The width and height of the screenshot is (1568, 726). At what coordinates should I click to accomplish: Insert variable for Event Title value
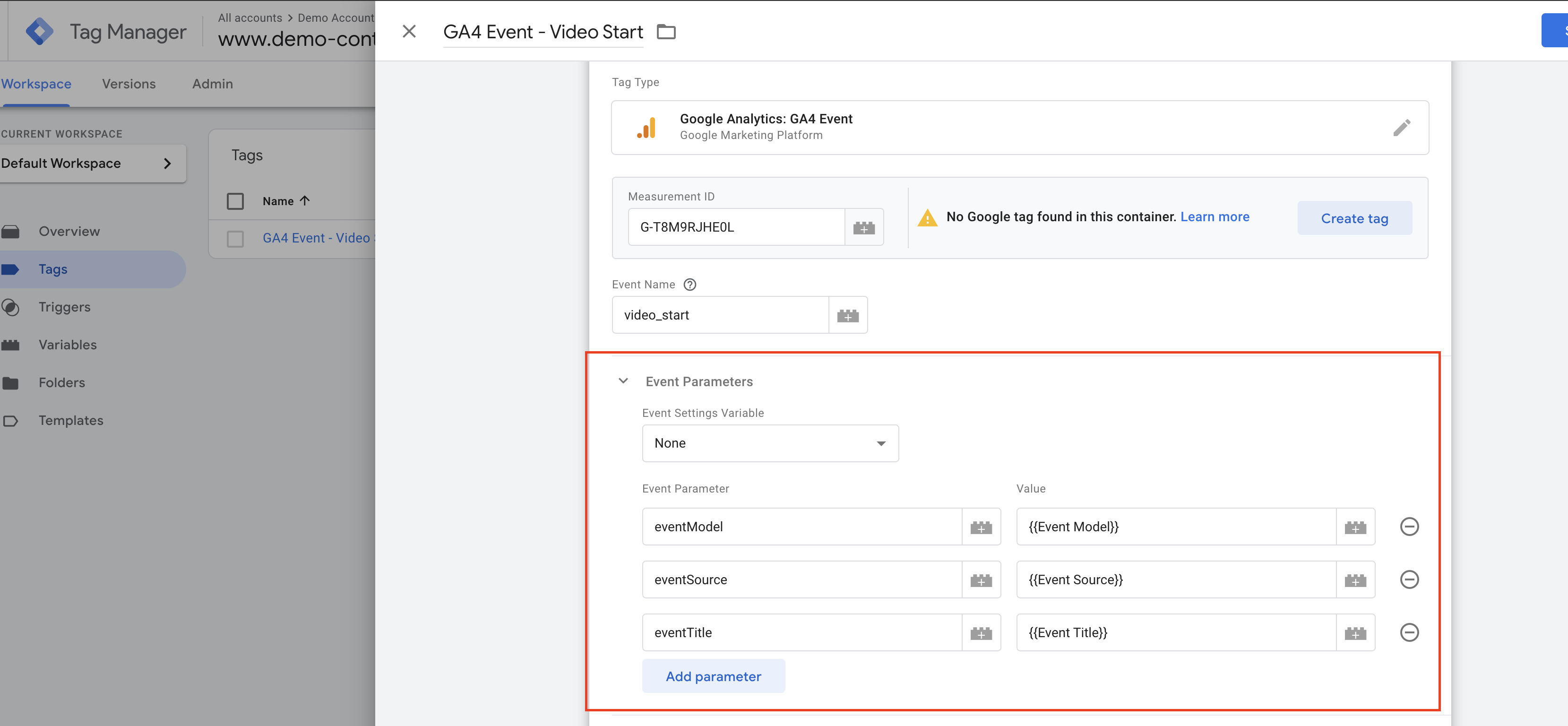tap(1355, 633)
